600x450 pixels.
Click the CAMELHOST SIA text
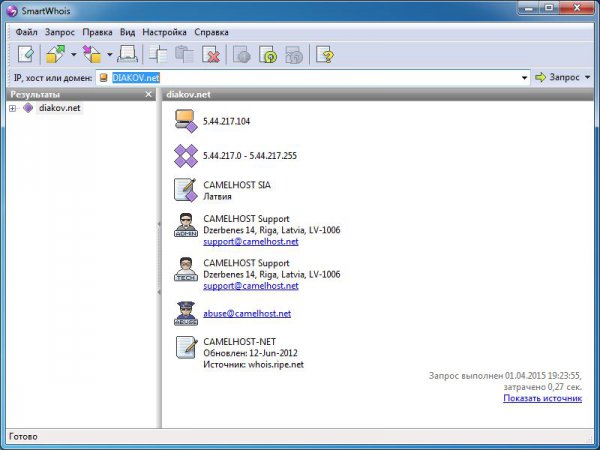pyautogui.click(x=237, y=185)
